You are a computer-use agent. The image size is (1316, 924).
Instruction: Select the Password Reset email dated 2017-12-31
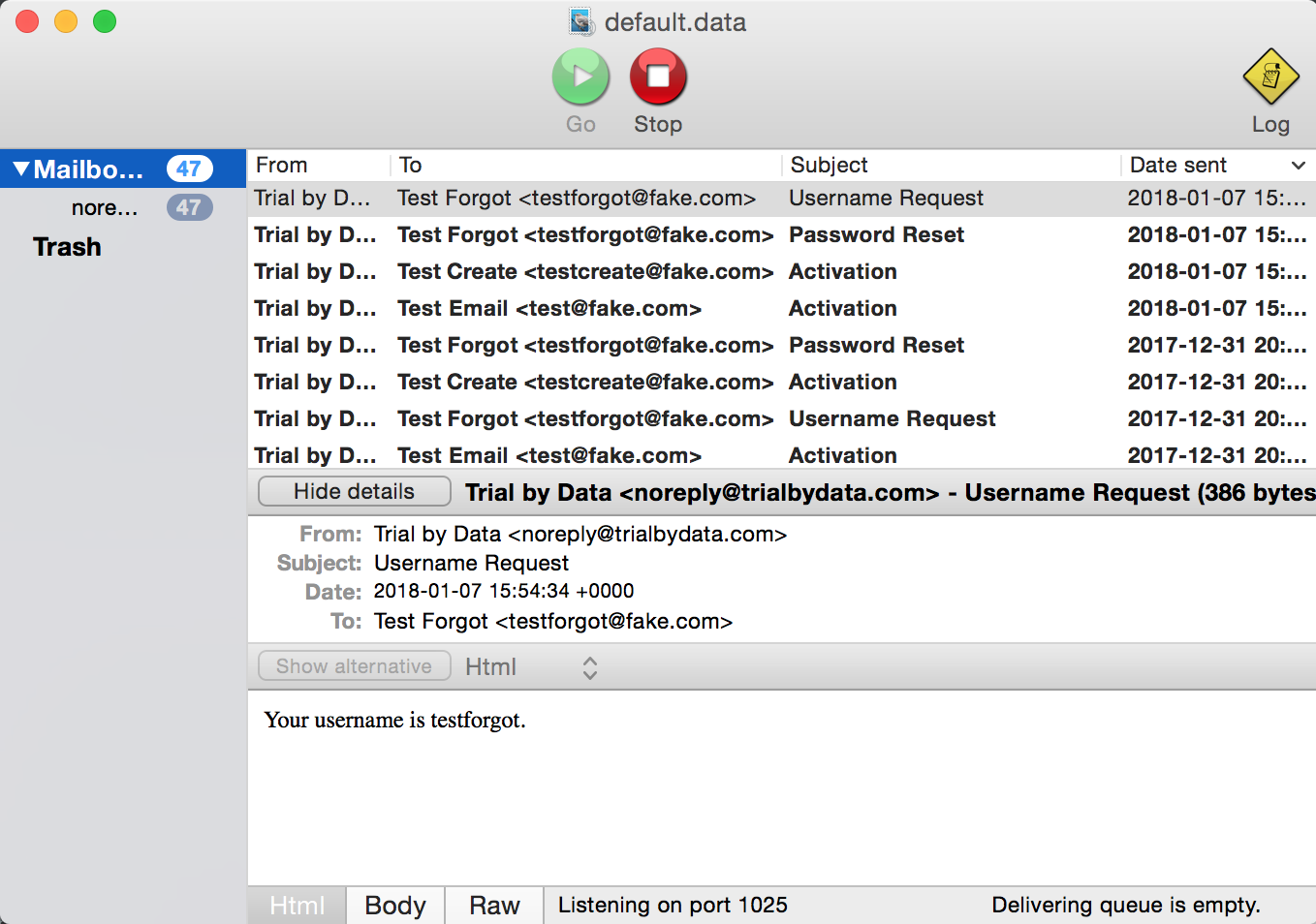click(781, 346)
